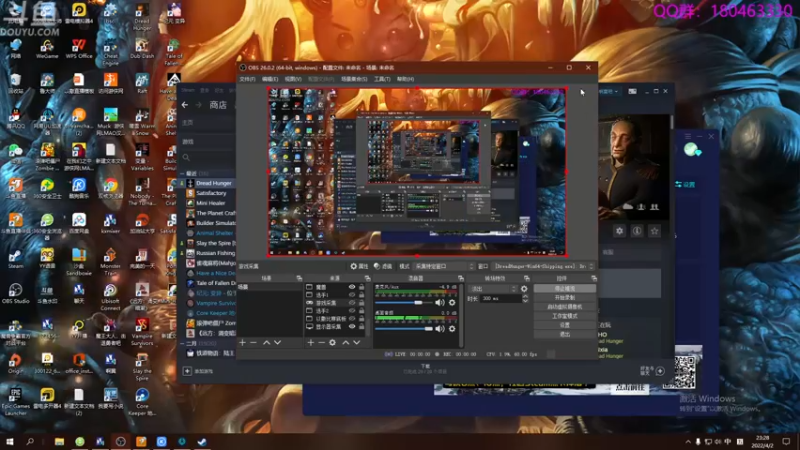Open the Epic Games Launcher desktop shortcut

tap(15, 402)
